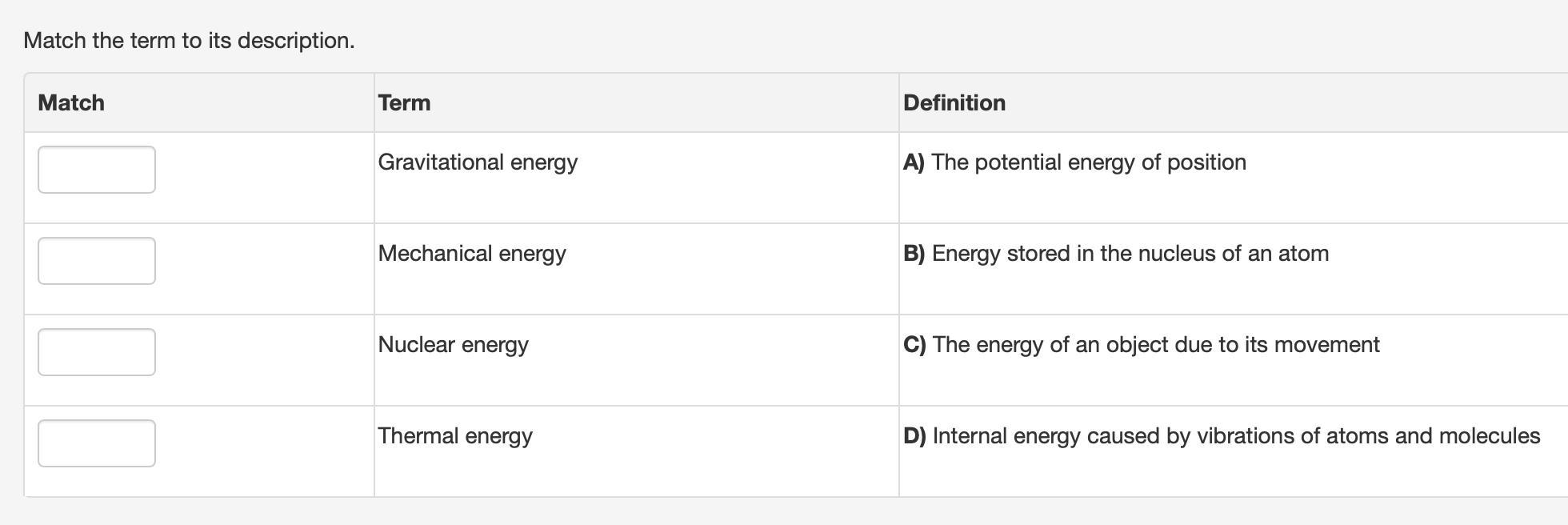1568x525 pixels.
Task: Click the "Match the term to its description" prompt
Action: [x=189, y=41]
